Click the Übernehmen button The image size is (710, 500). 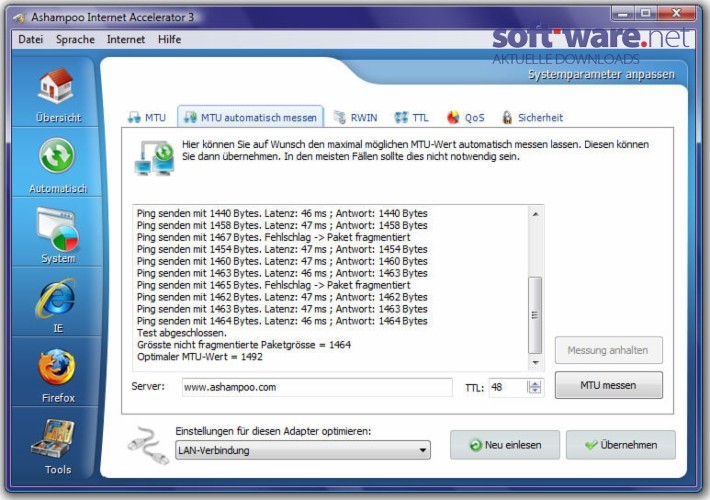point(621,445)
